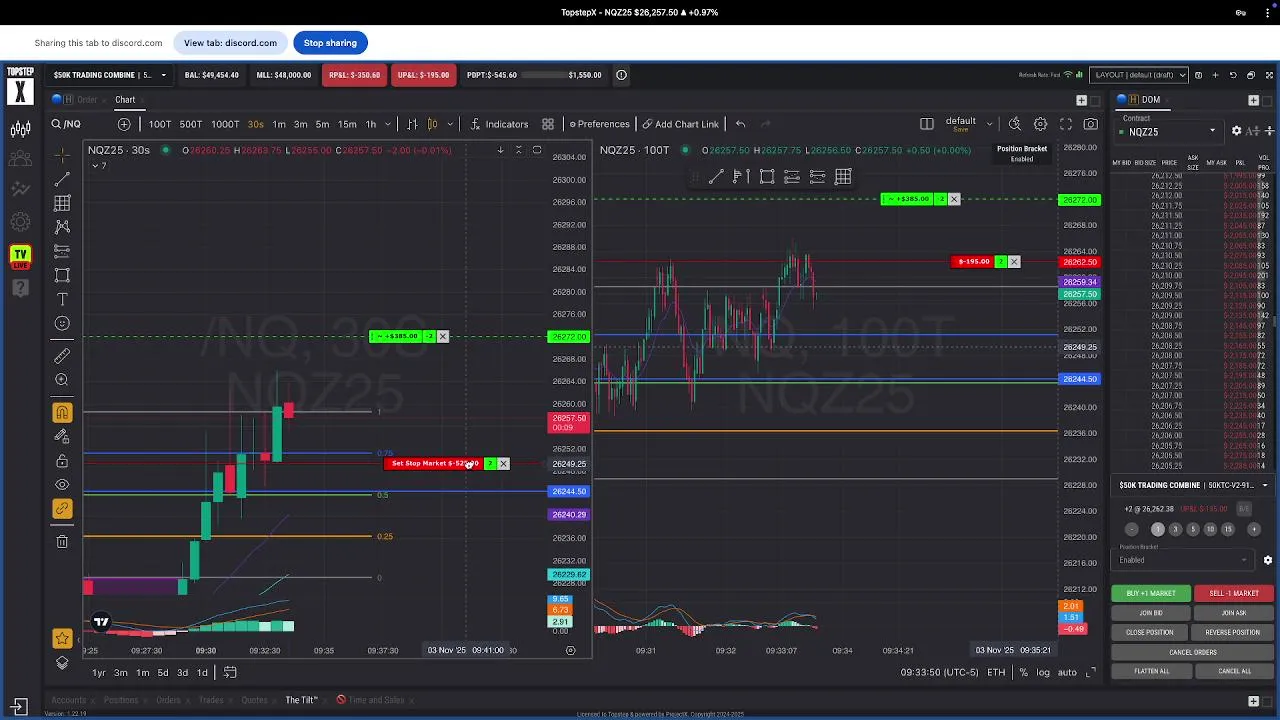
Task: Open the Positions bottom tab
Action: pyautogui.click(x=121, y=700)
